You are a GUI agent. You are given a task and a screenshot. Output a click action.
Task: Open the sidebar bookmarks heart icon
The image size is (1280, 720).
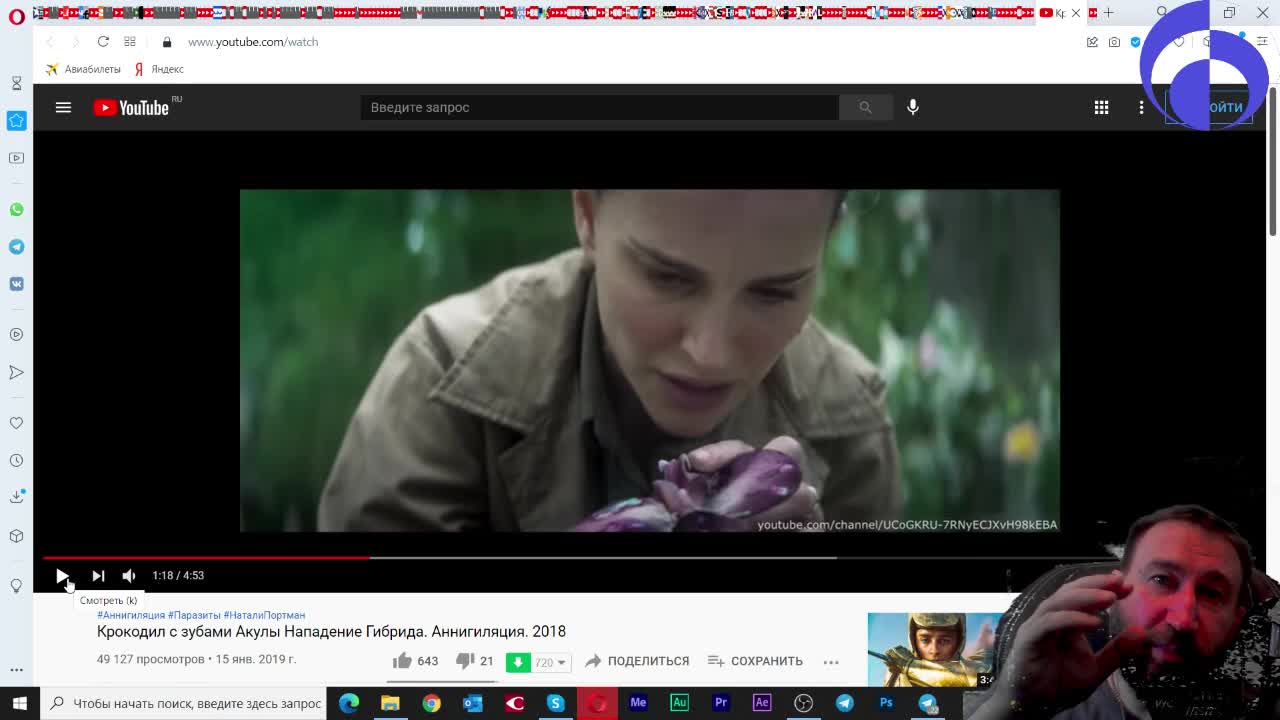16,423
